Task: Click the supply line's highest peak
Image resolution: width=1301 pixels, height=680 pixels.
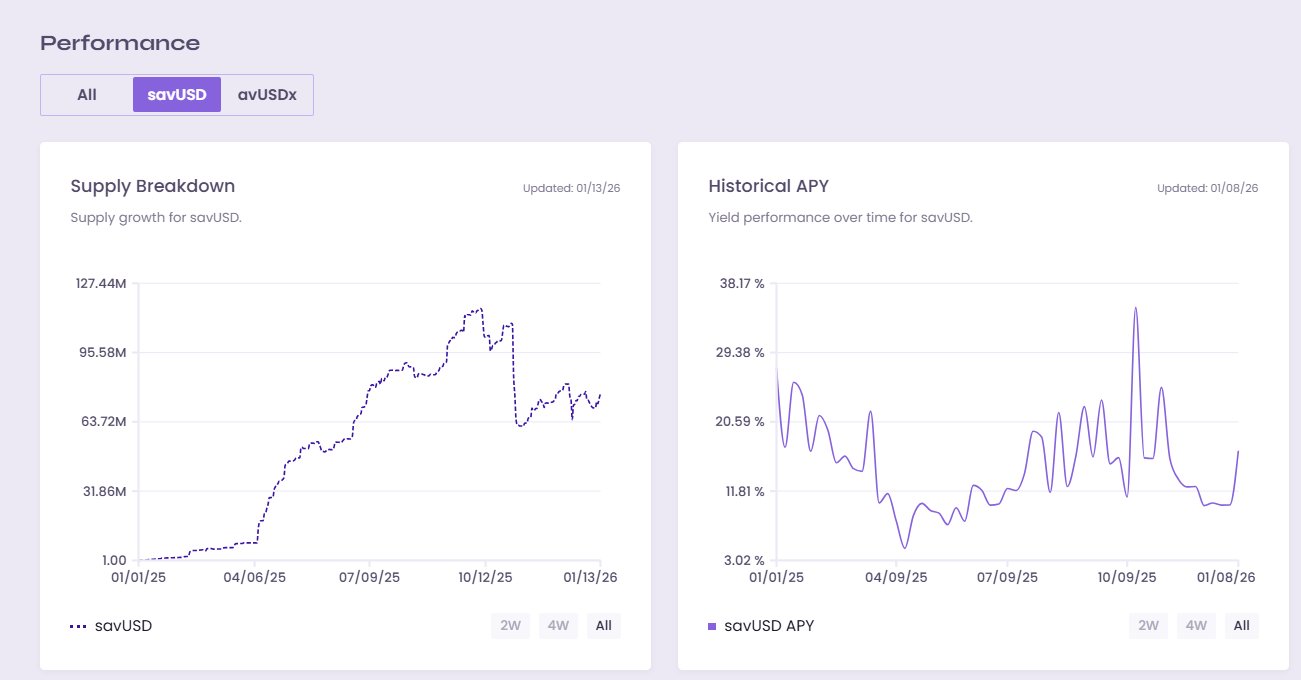Action: 481,309
